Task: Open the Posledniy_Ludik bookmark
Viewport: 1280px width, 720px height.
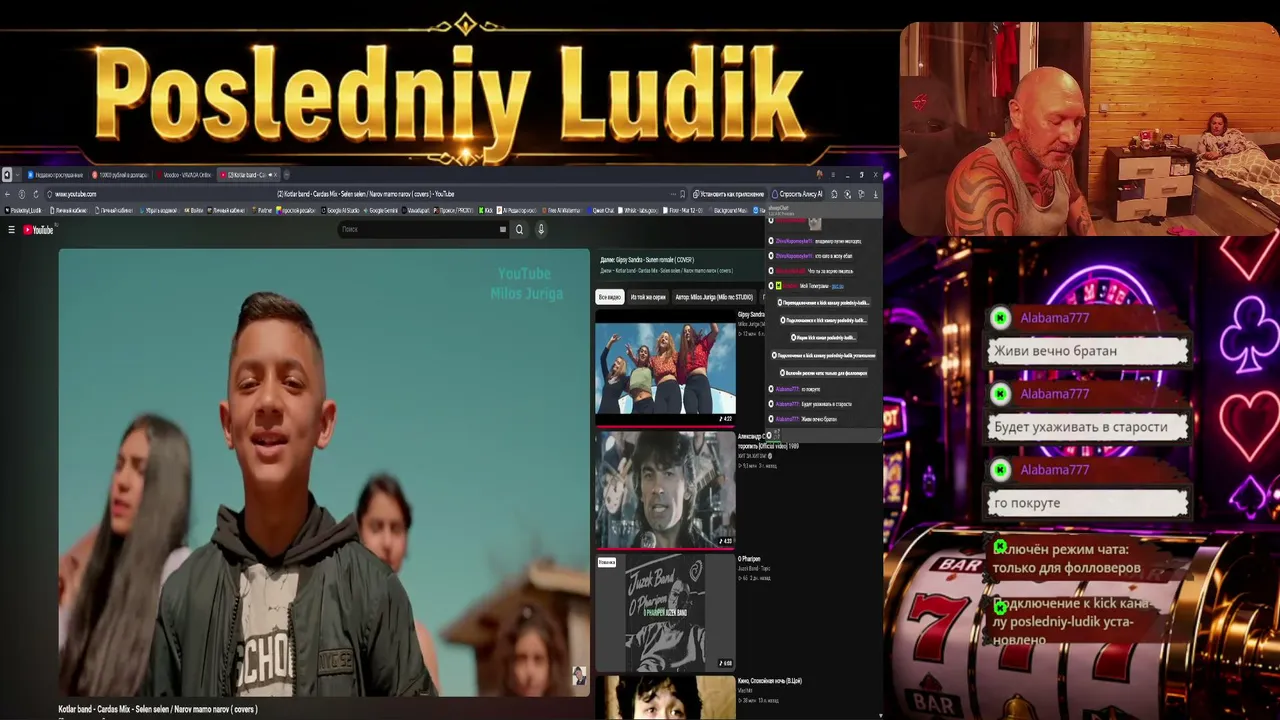Action: click(x=24, y=211)
